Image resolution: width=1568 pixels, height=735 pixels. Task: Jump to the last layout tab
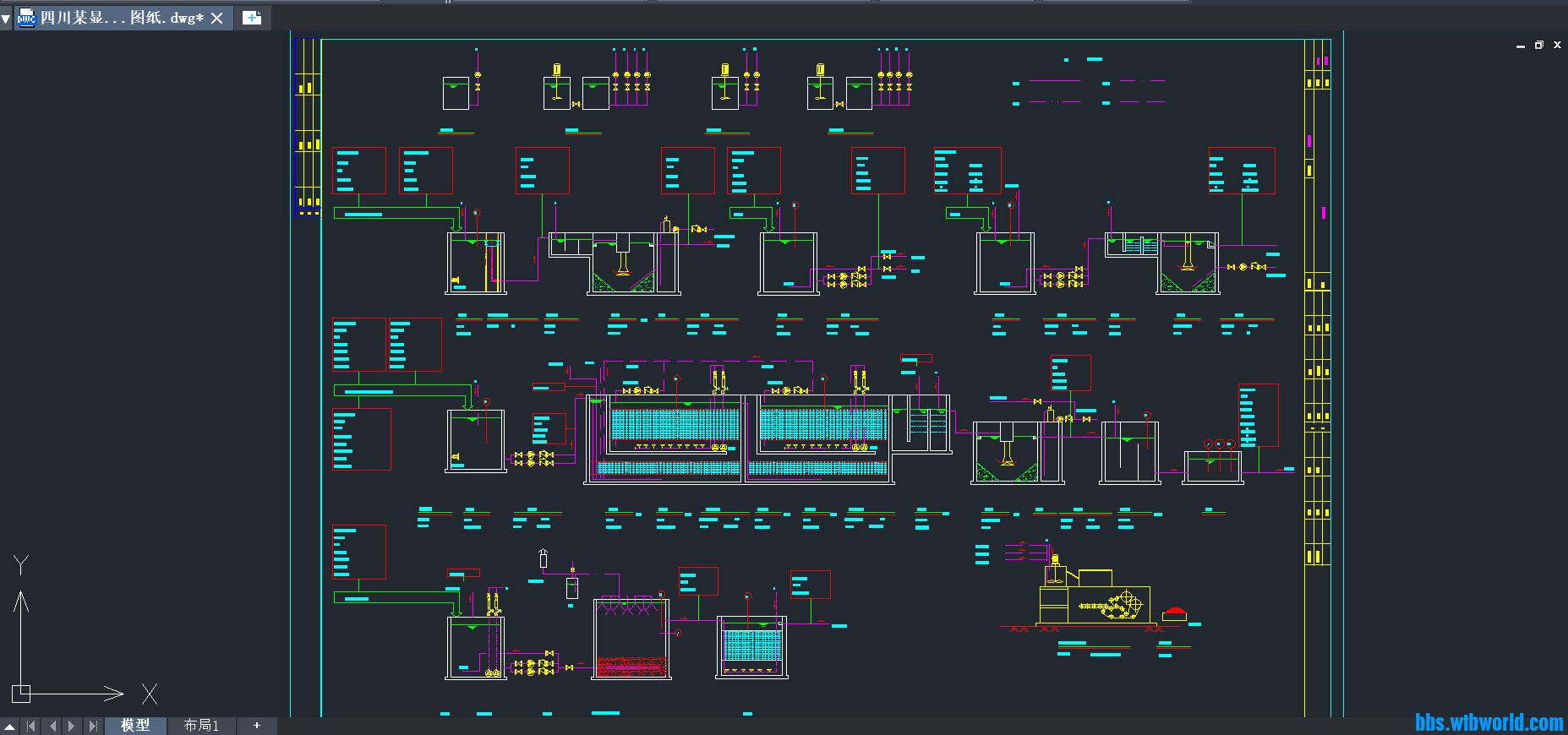tap(93, 726)
